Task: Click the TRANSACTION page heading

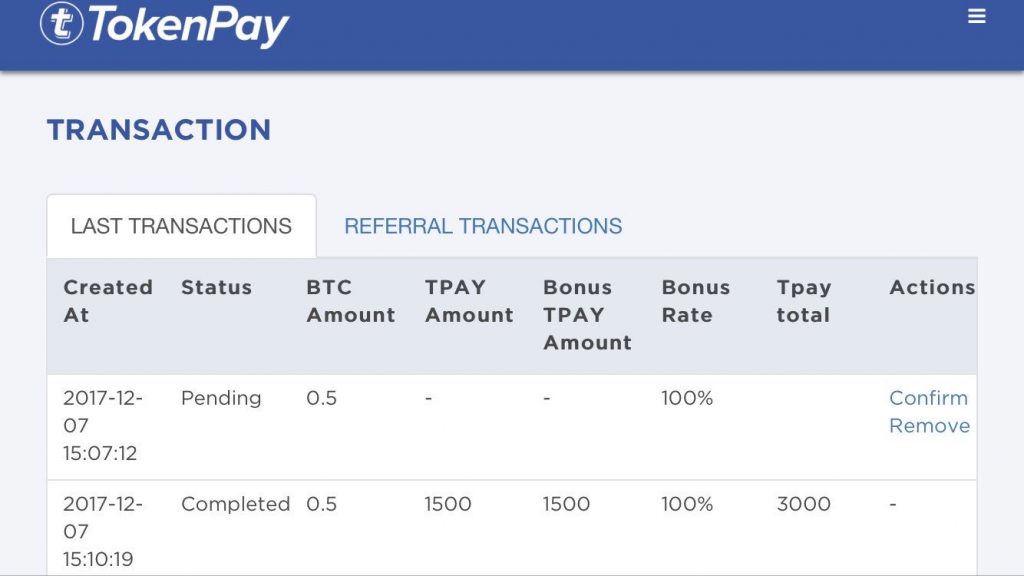Action: [x=159, y=130]
